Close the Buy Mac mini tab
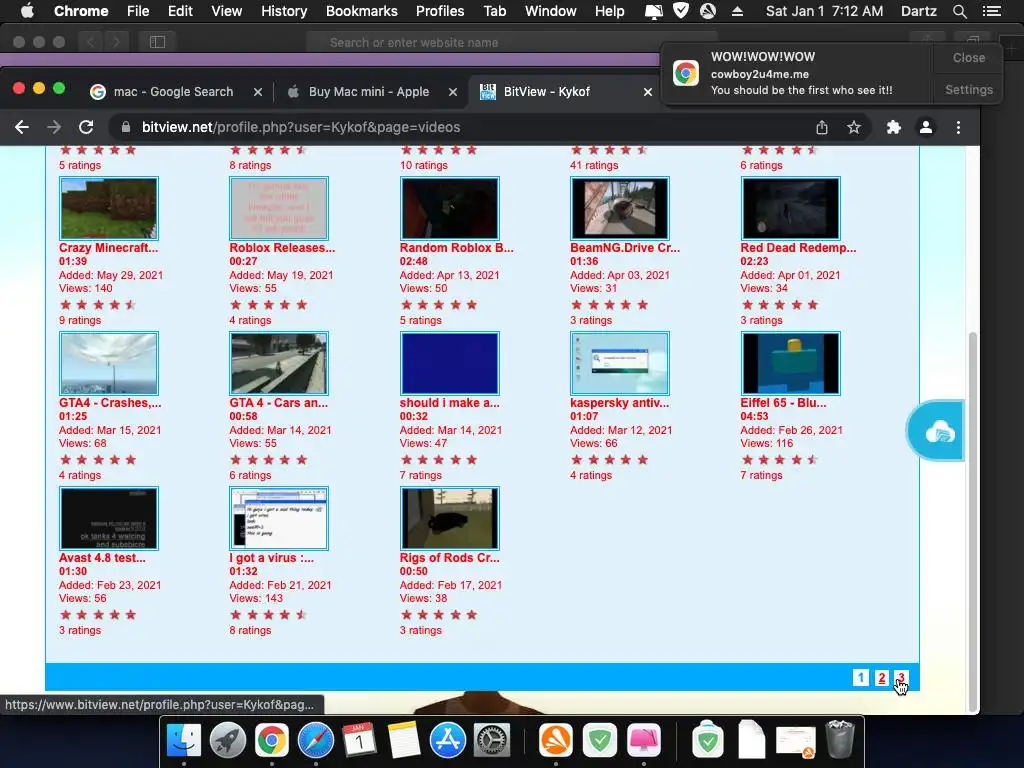This screenshot has height=768, width=1024. click(453, 92)
